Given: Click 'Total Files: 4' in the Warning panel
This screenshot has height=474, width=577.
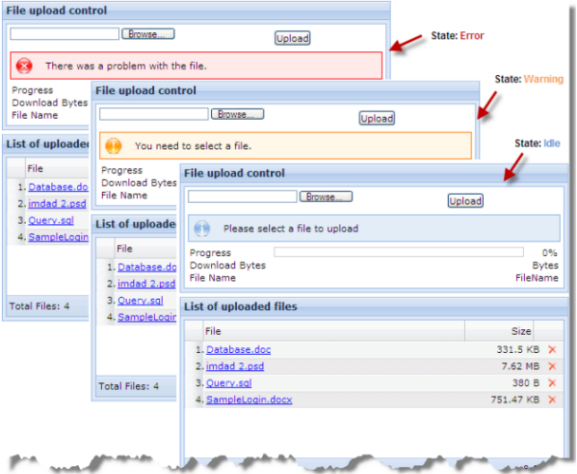Looking at the screenshot, I should (128, 386).
